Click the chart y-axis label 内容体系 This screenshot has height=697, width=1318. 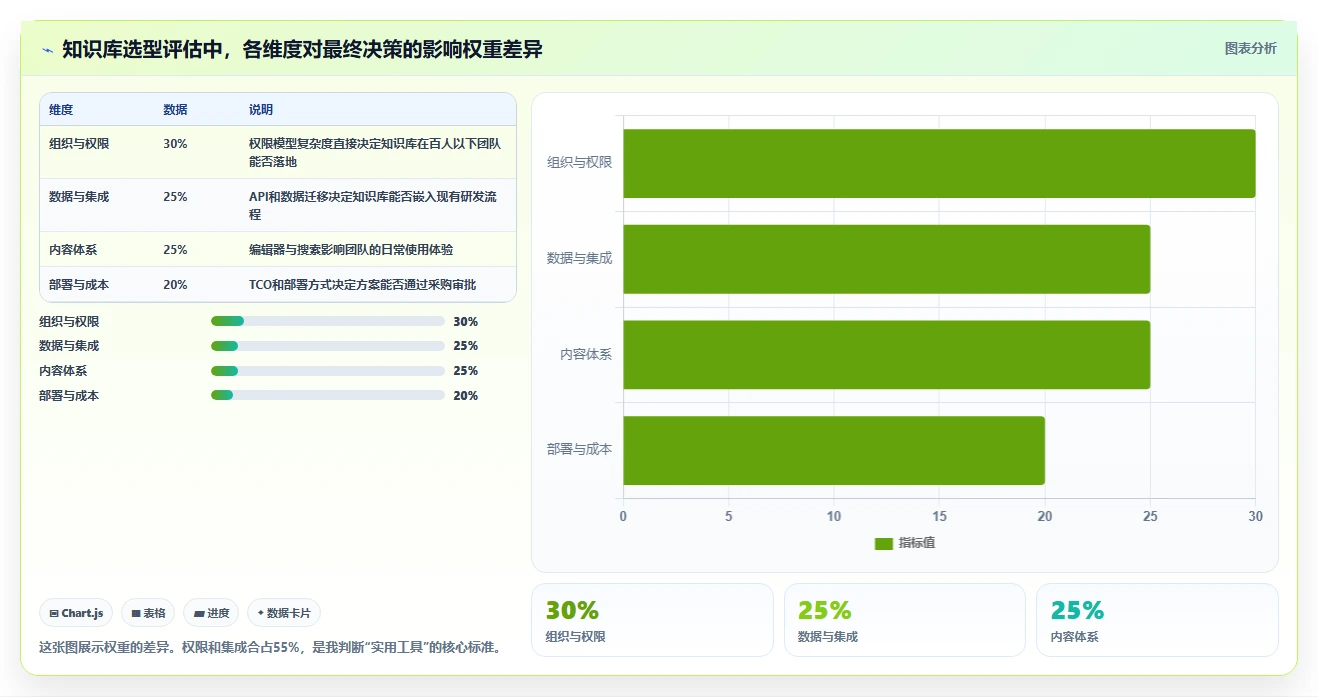click(x=586, y=355)
